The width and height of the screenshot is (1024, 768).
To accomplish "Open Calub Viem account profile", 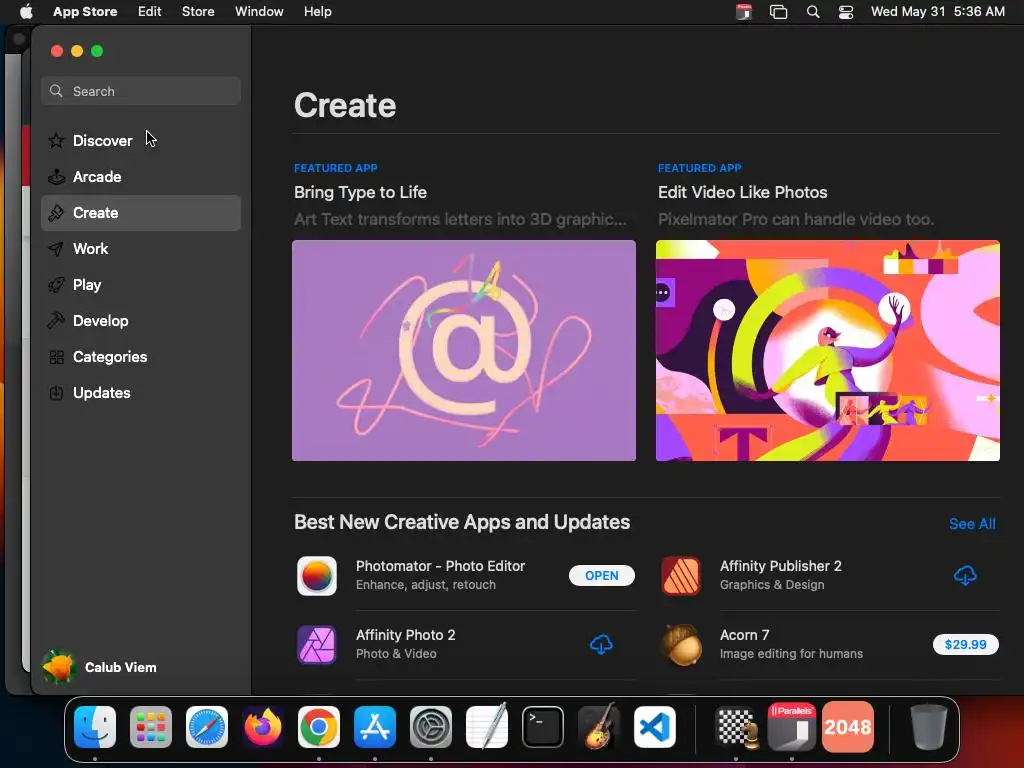I will coord(99,667).
